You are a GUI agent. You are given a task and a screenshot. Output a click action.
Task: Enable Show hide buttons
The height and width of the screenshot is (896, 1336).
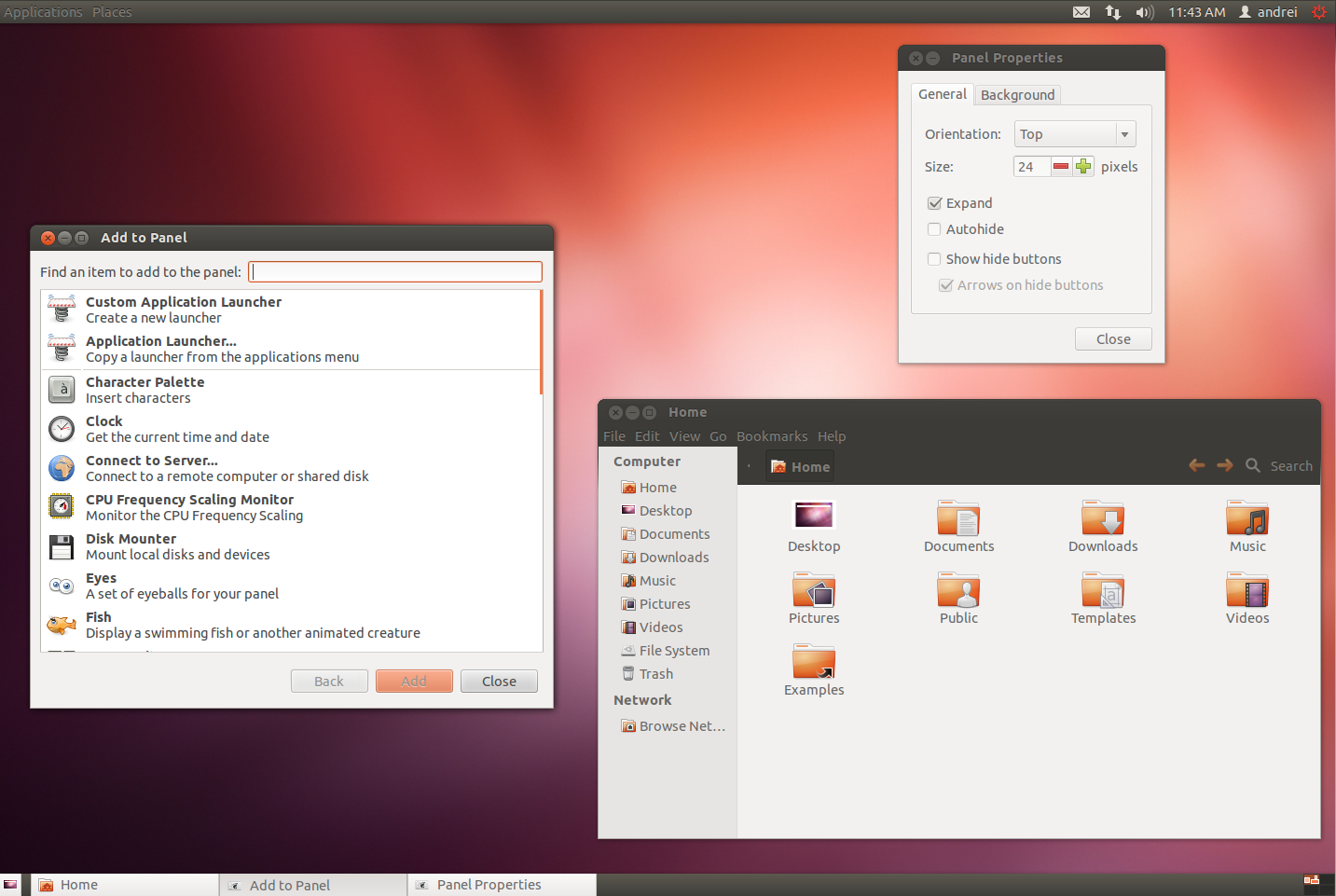(x=933, y=258)
